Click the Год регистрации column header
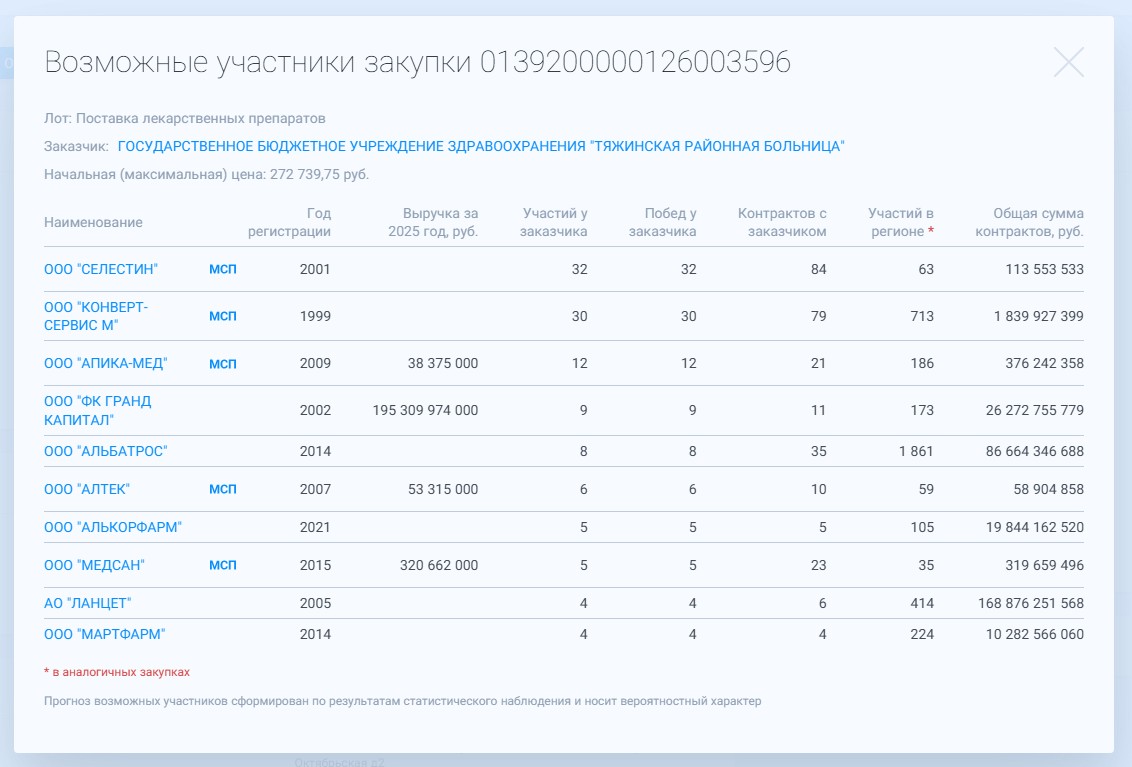1132x767 pixels. click(x=289, y=222)
